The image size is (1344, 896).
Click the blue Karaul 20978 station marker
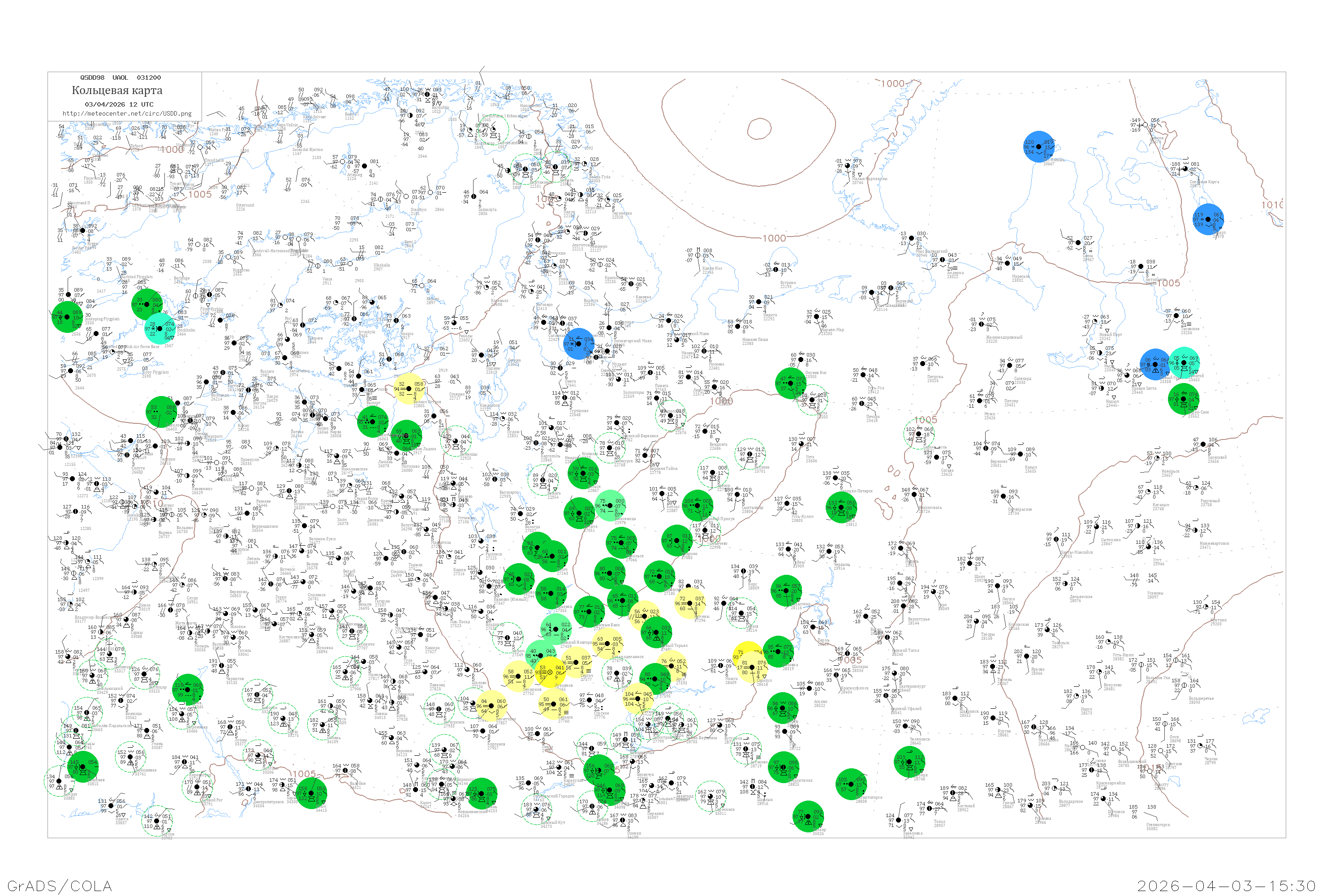(1208, 220)
